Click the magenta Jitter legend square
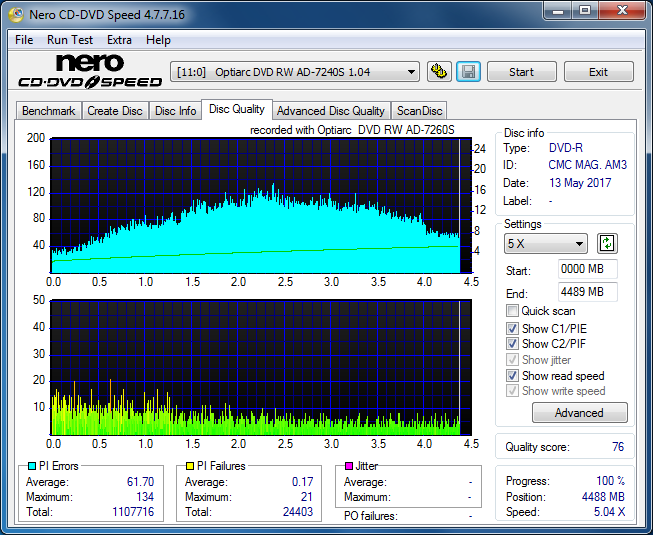Viewport: 653px width, 535px height. click(x=349, y=466)
